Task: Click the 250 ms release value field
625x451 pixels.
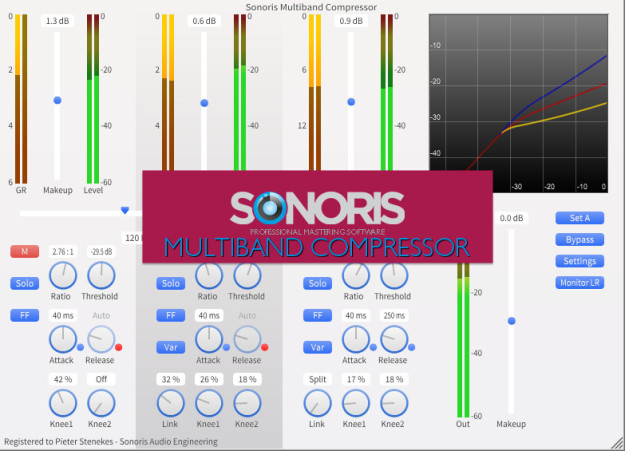Action: tap(394, 315)
